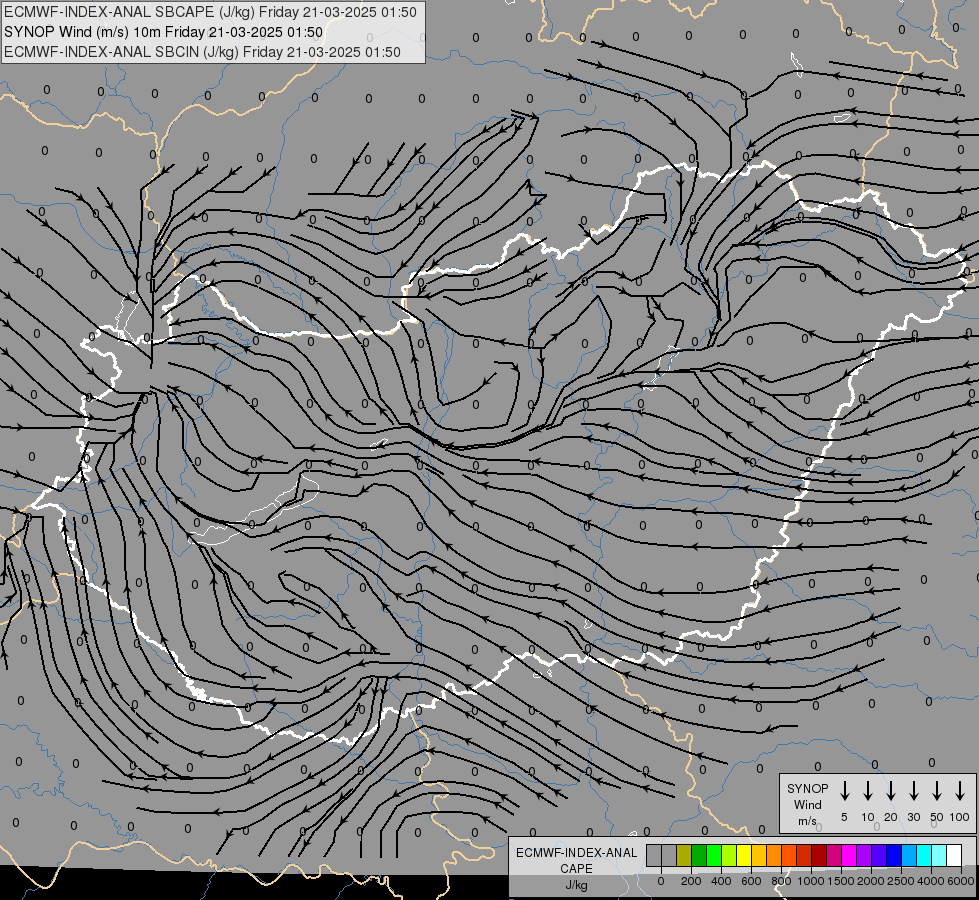Viewport: 979px width, 900px height.
Task: Click the 5 m/s wind speed label
Action: (x=844, y=817)
